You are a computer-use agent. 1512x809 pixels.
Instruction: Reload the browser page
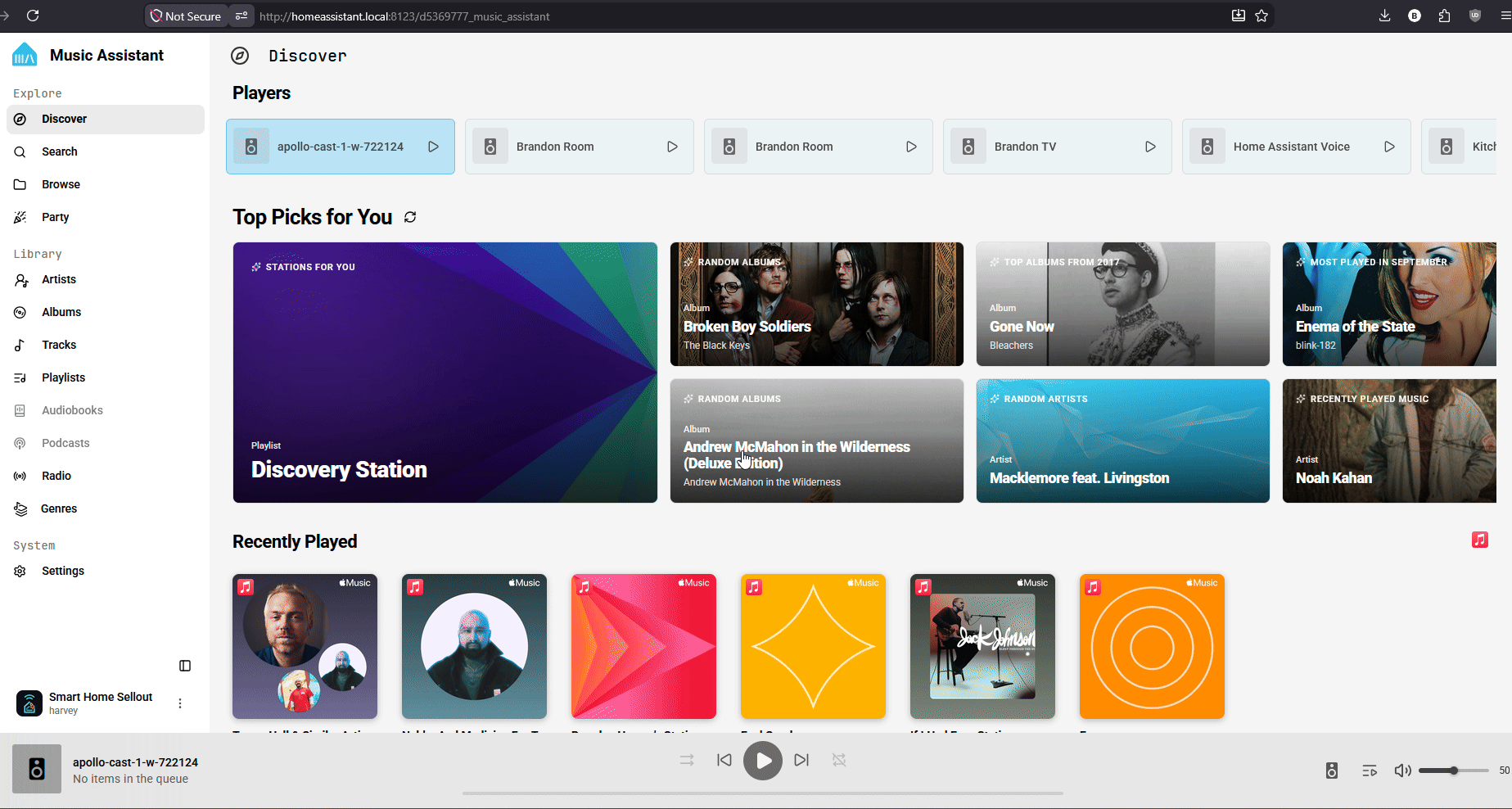(33, 16)
